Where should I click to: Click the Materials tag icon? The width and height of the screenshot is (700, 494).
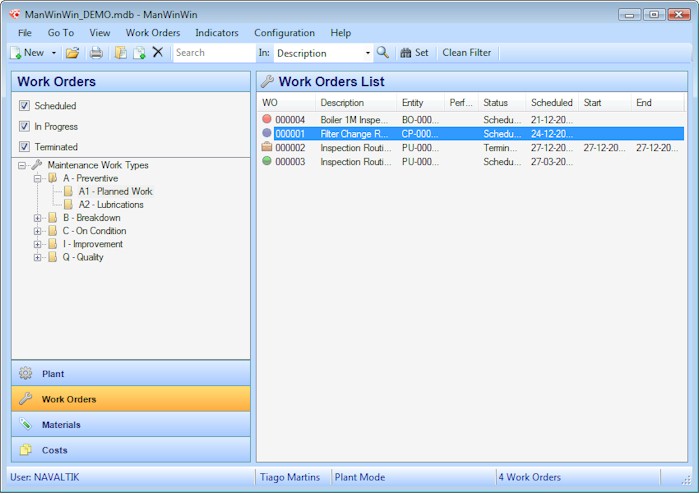pyautogui.click(x=25, y=424)
